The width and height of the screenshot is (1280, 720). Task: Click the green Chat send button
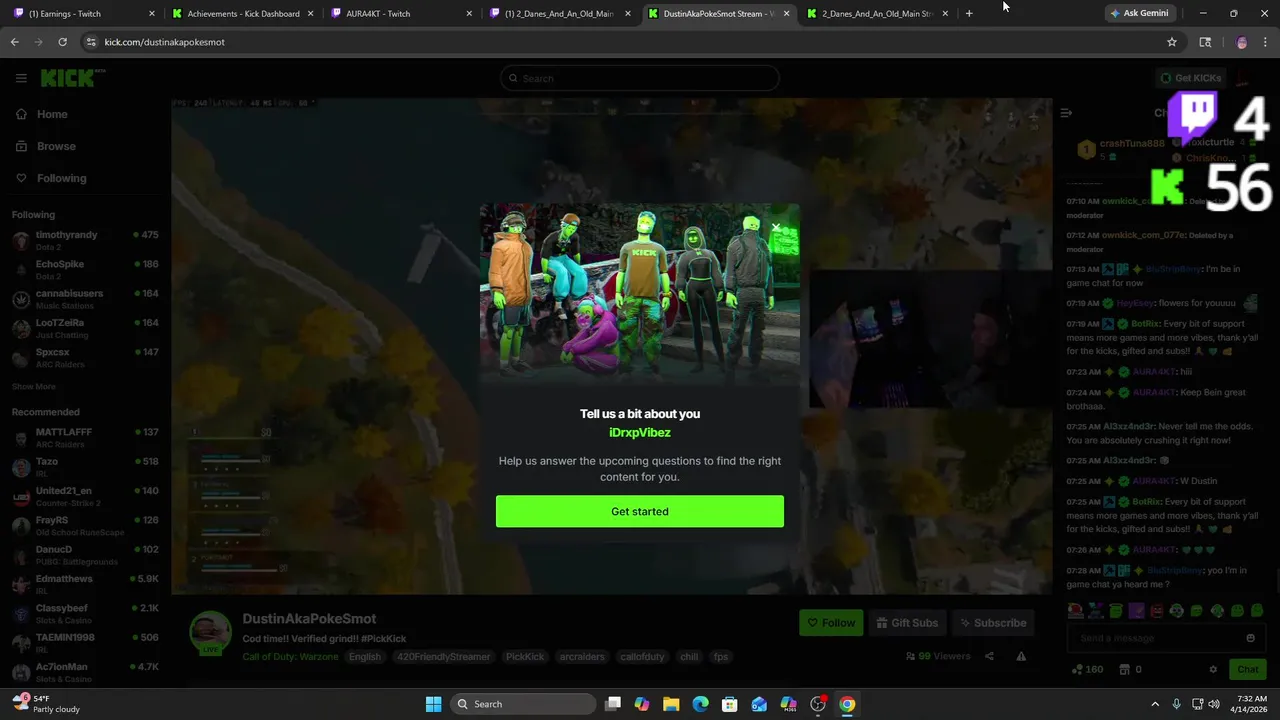tap(1247, 669)
